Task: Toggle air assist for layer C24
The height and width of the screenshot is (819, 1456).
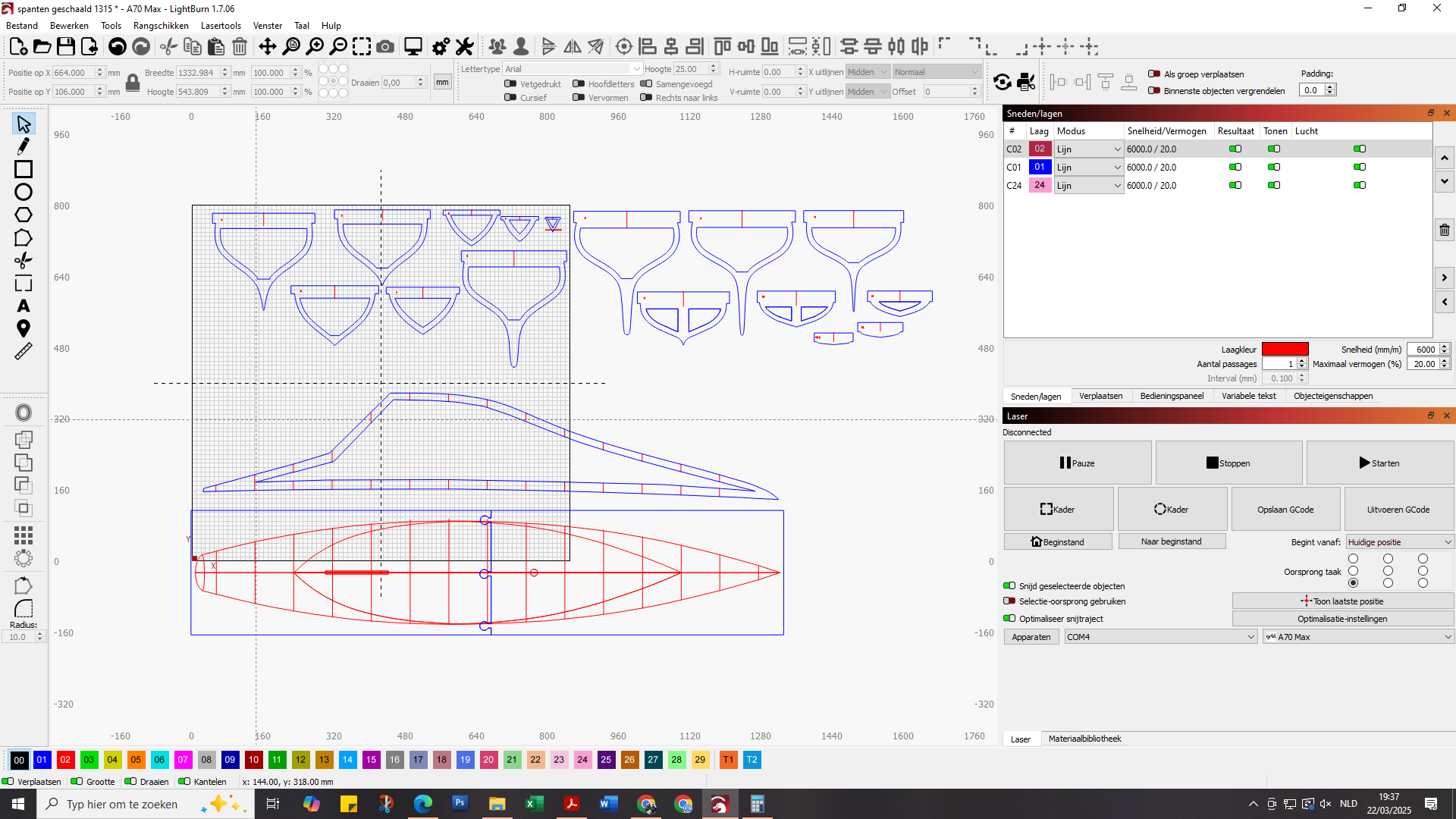Action: 1360,185
